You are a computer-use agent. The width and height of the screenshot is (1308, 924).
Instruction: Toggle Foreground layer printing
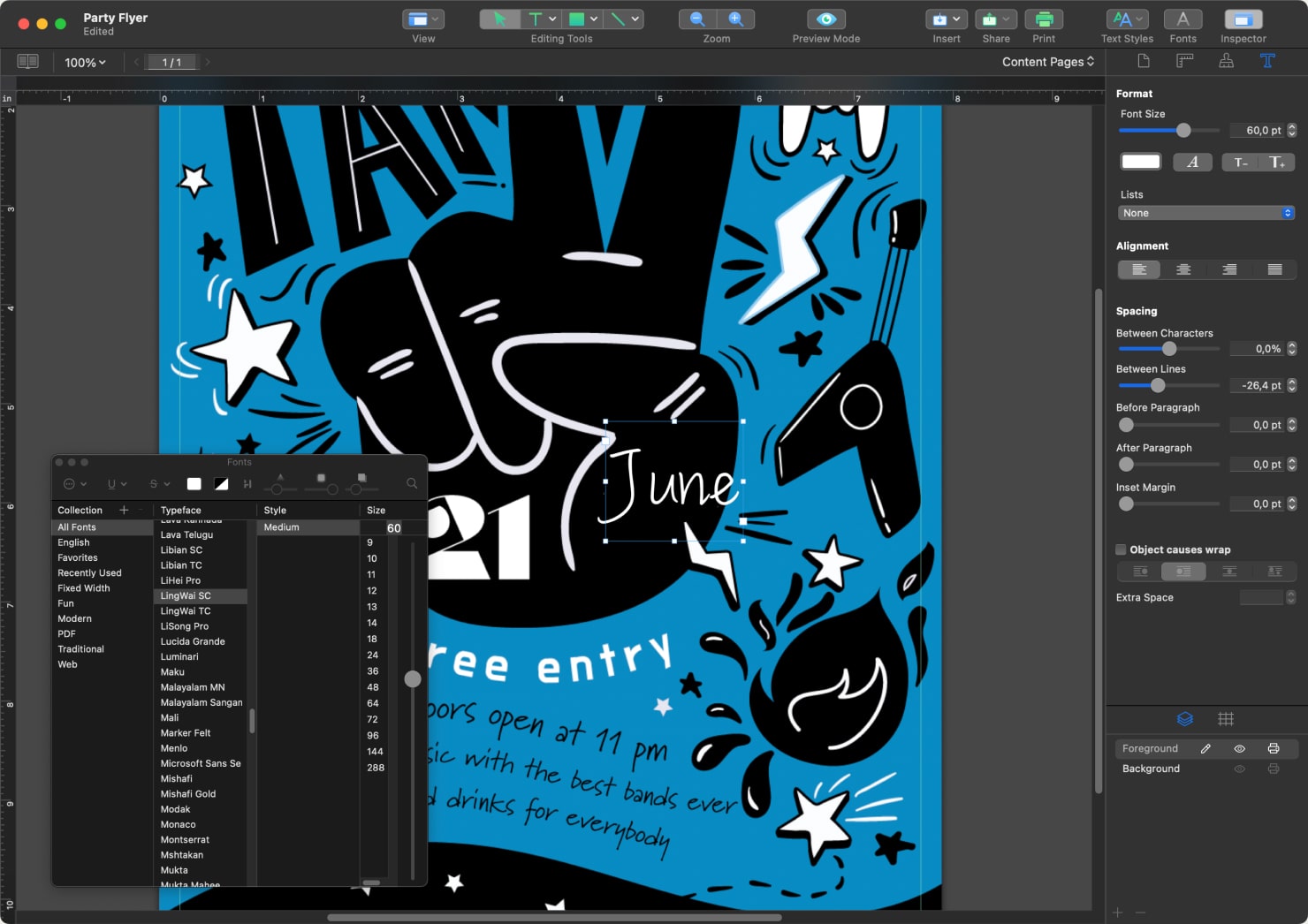coord(1274,748)
